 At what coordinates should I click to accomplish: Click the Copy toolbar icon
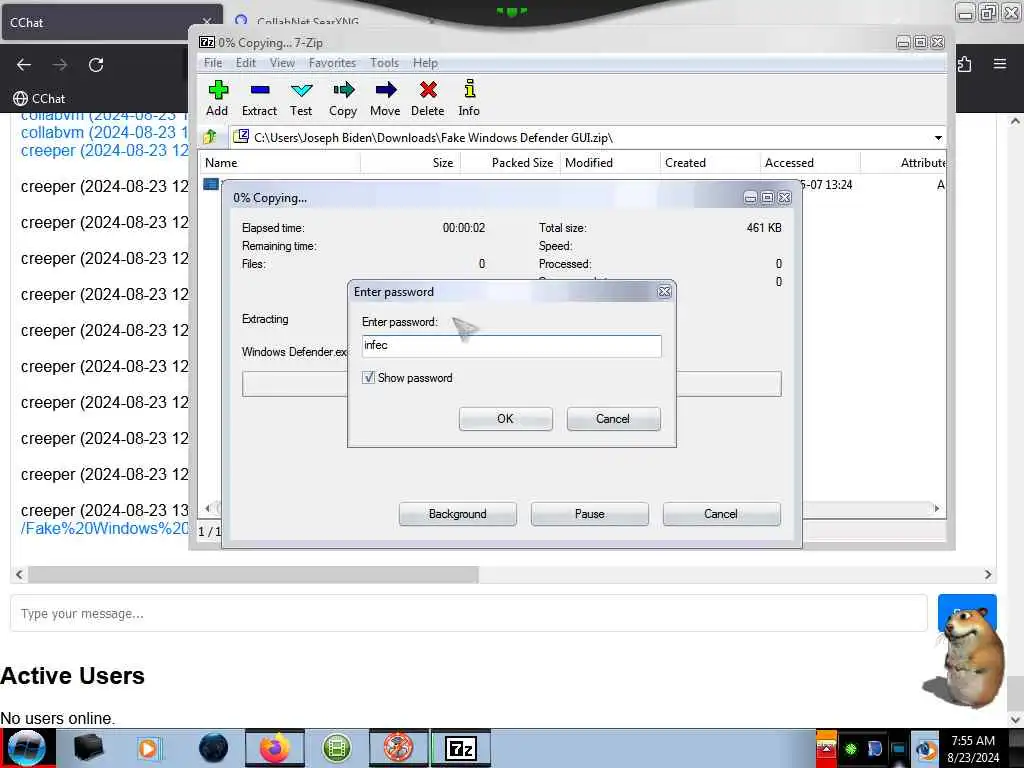(x=343, y=98)
